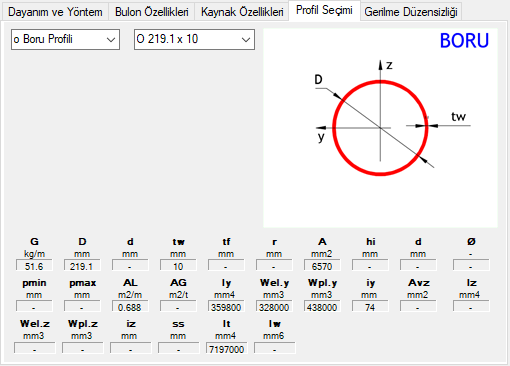Select the Wpl.y field 438000
The height and width of the screenshot is (366, 510).
point(322,307)
